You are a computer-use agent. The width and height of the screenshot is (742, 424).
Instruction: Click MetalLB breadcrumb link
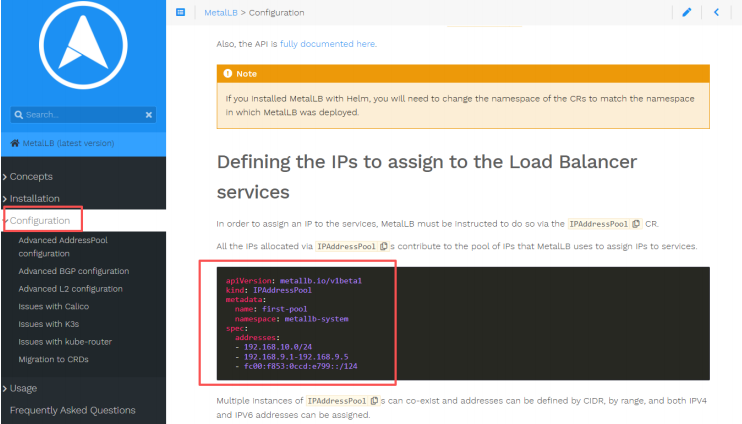tap(221, 13)
